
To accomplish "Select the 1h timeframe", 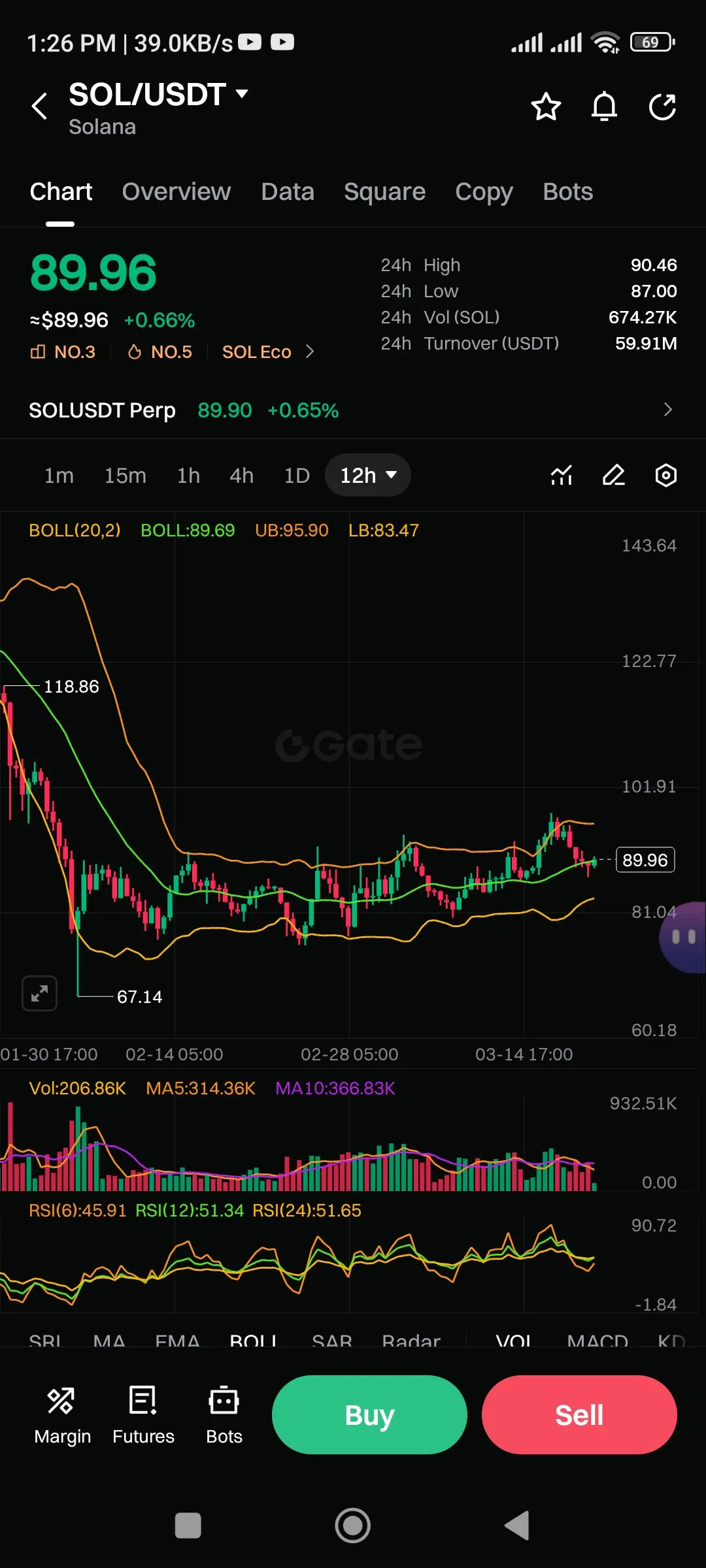I will tap(188, 475).
